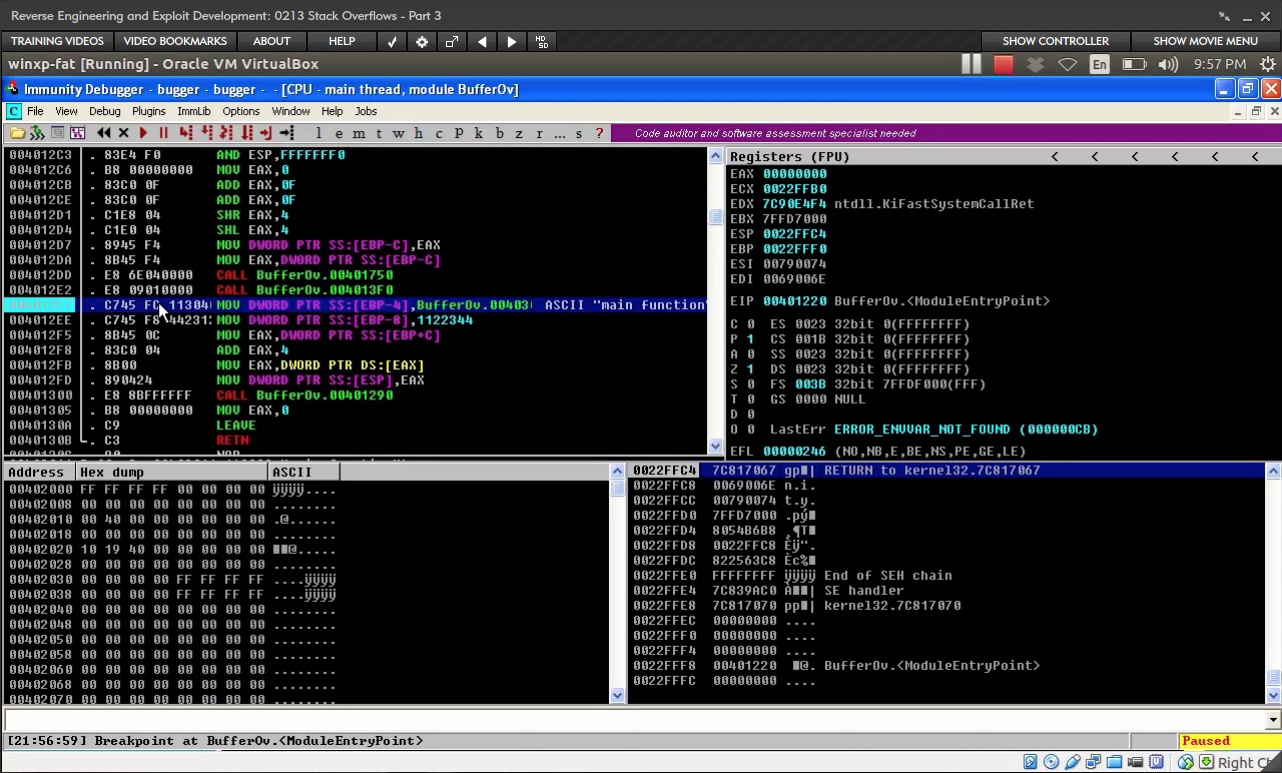Click the red question mark help icon

point(600,133)
